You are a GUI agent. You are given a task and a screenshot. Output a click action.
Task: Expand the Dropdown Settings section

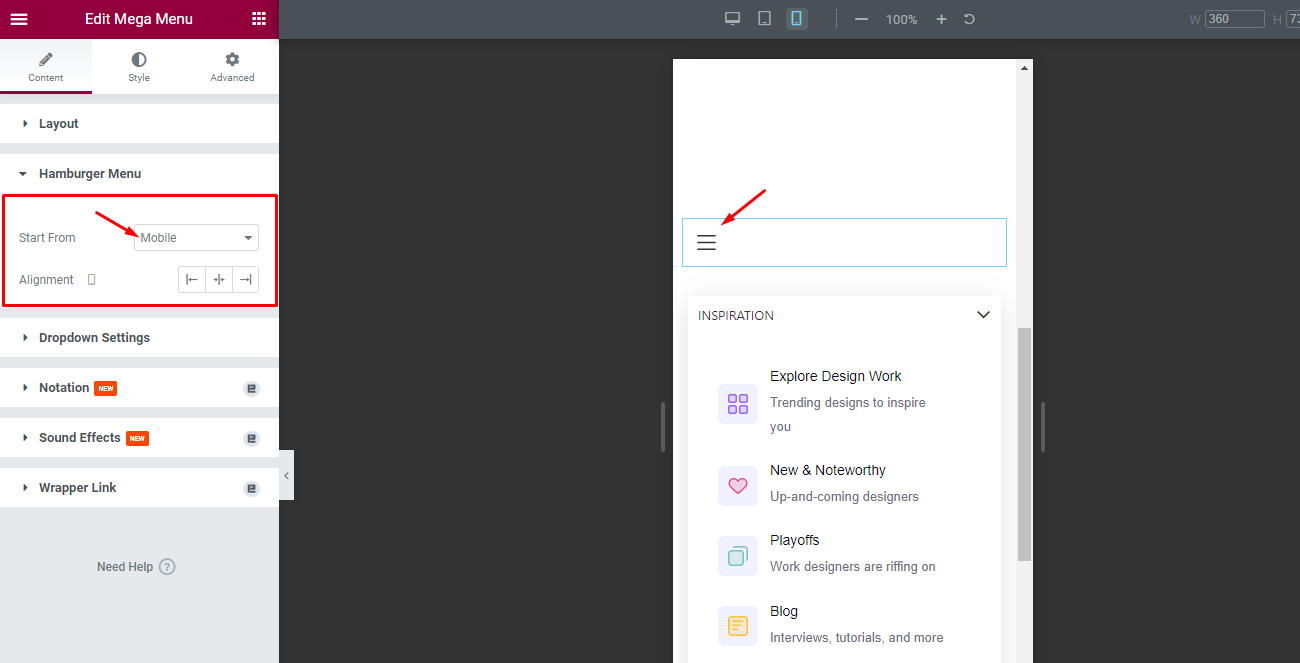click(x=94, y=337)
